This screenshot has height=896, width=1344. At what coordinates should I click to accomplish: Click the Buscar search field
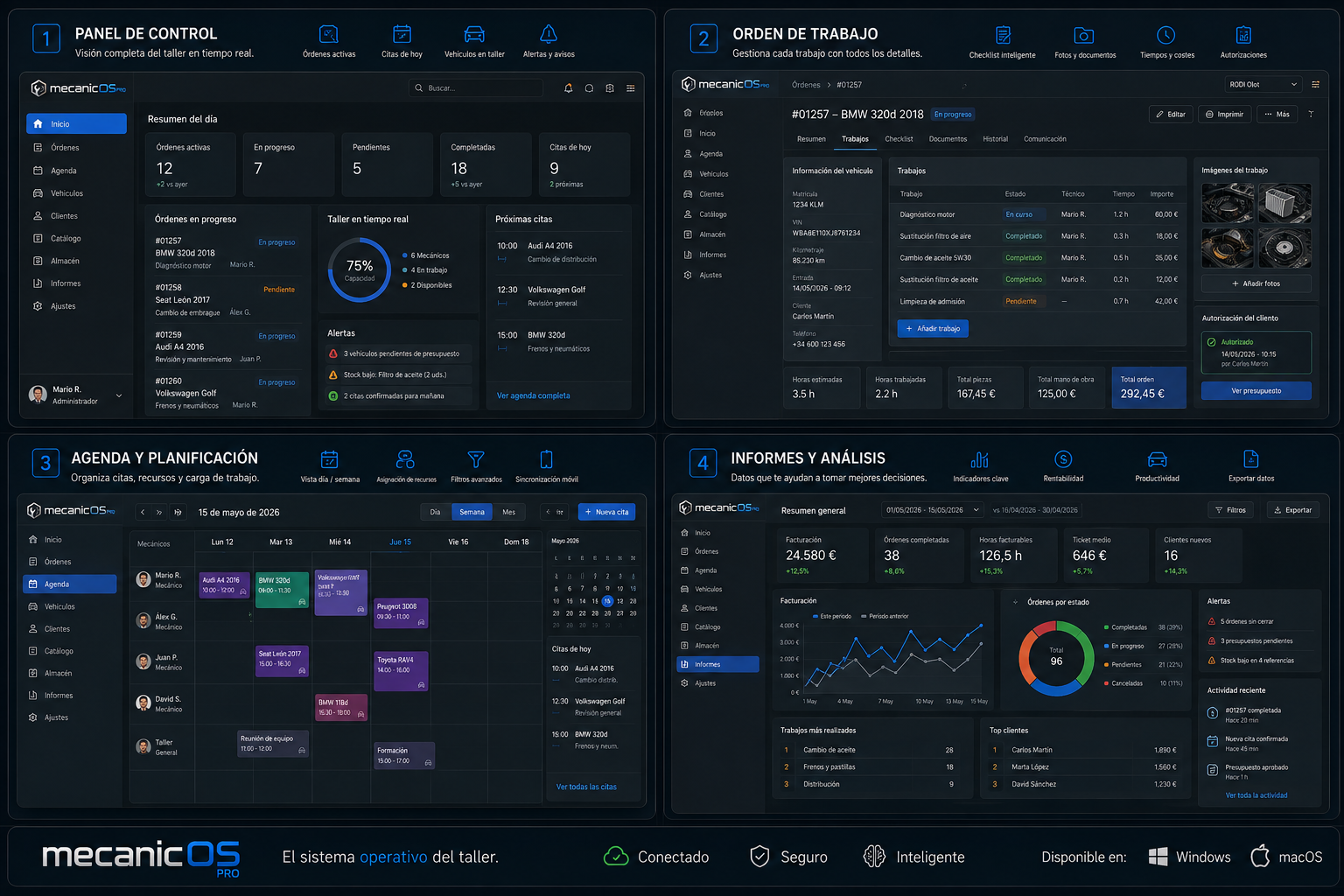click(476, 88)
